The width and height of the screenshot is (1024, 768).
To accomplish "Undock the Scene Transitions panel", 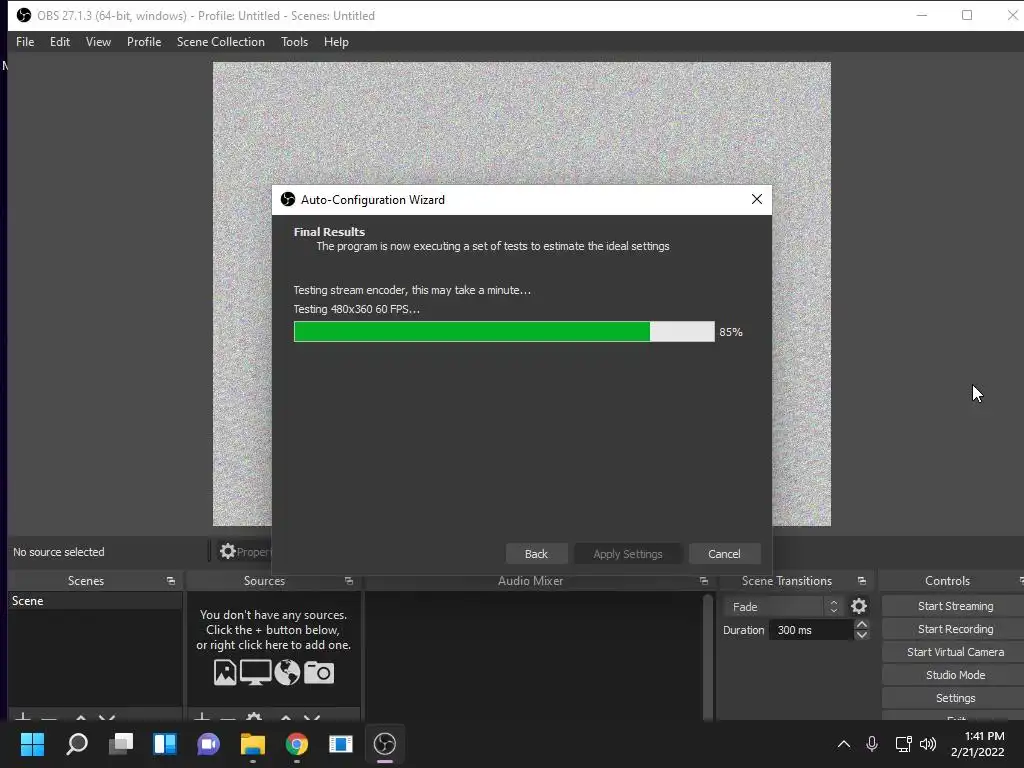I will pyautogui.click(x=862, y=581).
